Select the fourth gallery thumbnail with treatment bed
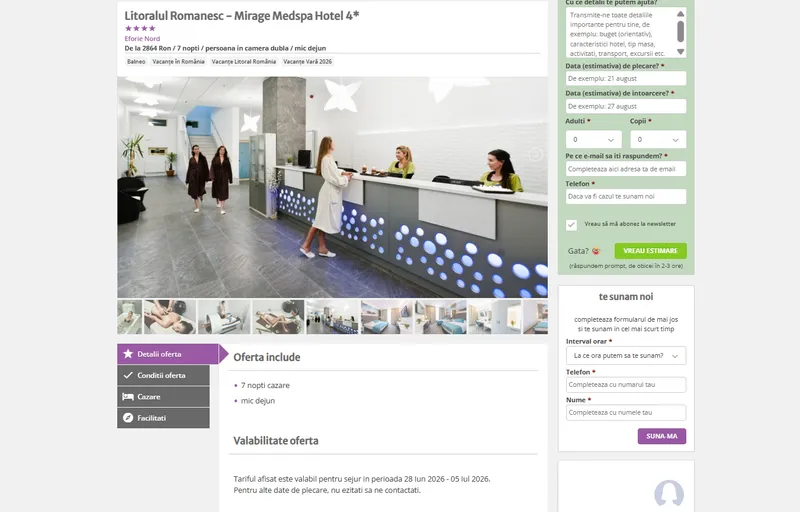Viewport: 800px width, 512px height. pyautogui.click(x=278, y=317)
